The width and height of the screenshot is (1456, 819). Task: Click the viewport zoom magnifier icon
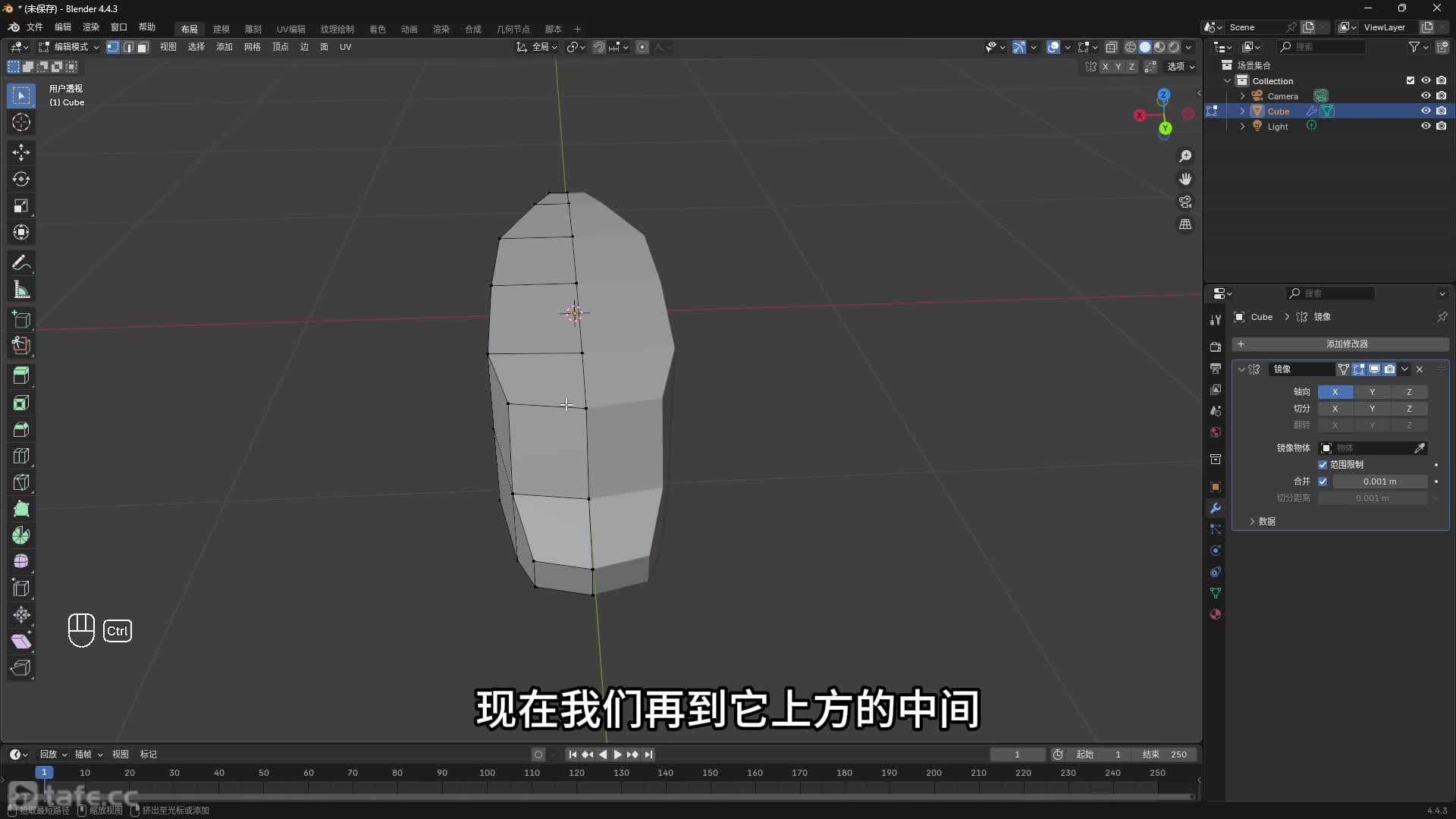click(1185, 156)
